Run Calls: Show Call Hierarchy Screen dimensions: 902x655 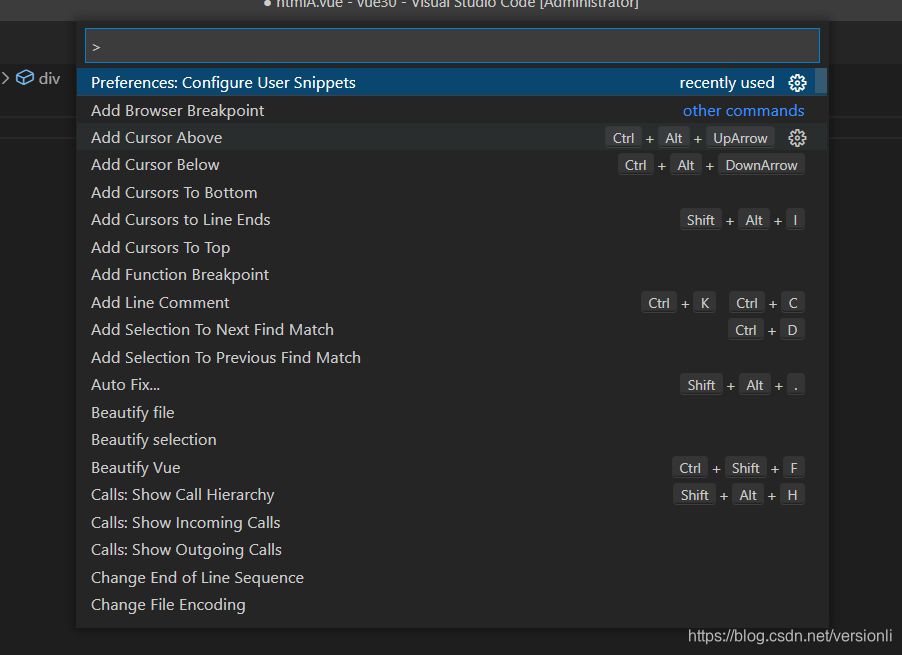(452, 495)
